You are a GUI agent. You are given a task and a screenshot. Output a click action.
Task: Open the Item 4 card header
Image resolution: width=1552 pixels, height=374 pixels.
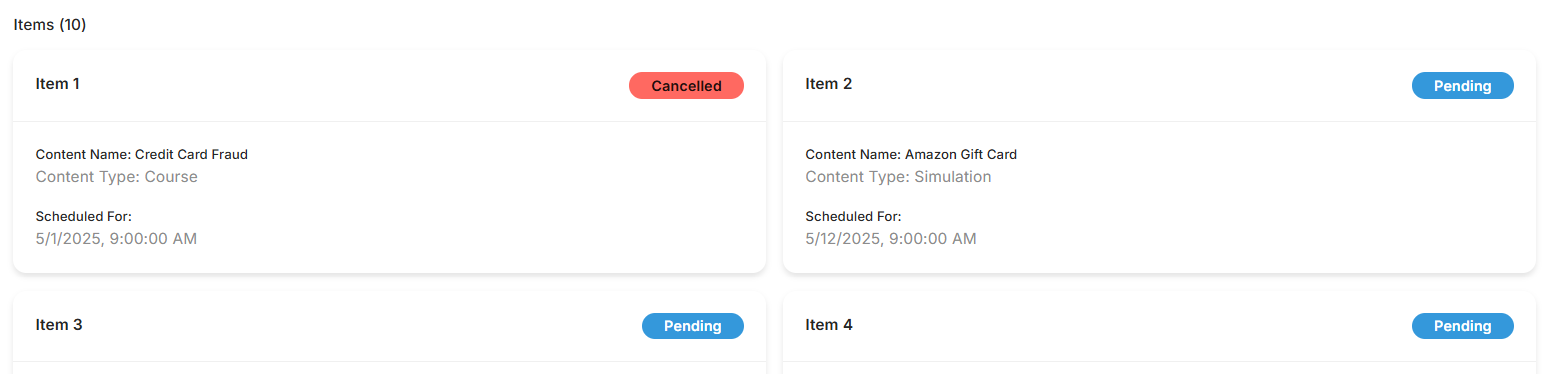pyautogui.click(x=1159, y=327)
